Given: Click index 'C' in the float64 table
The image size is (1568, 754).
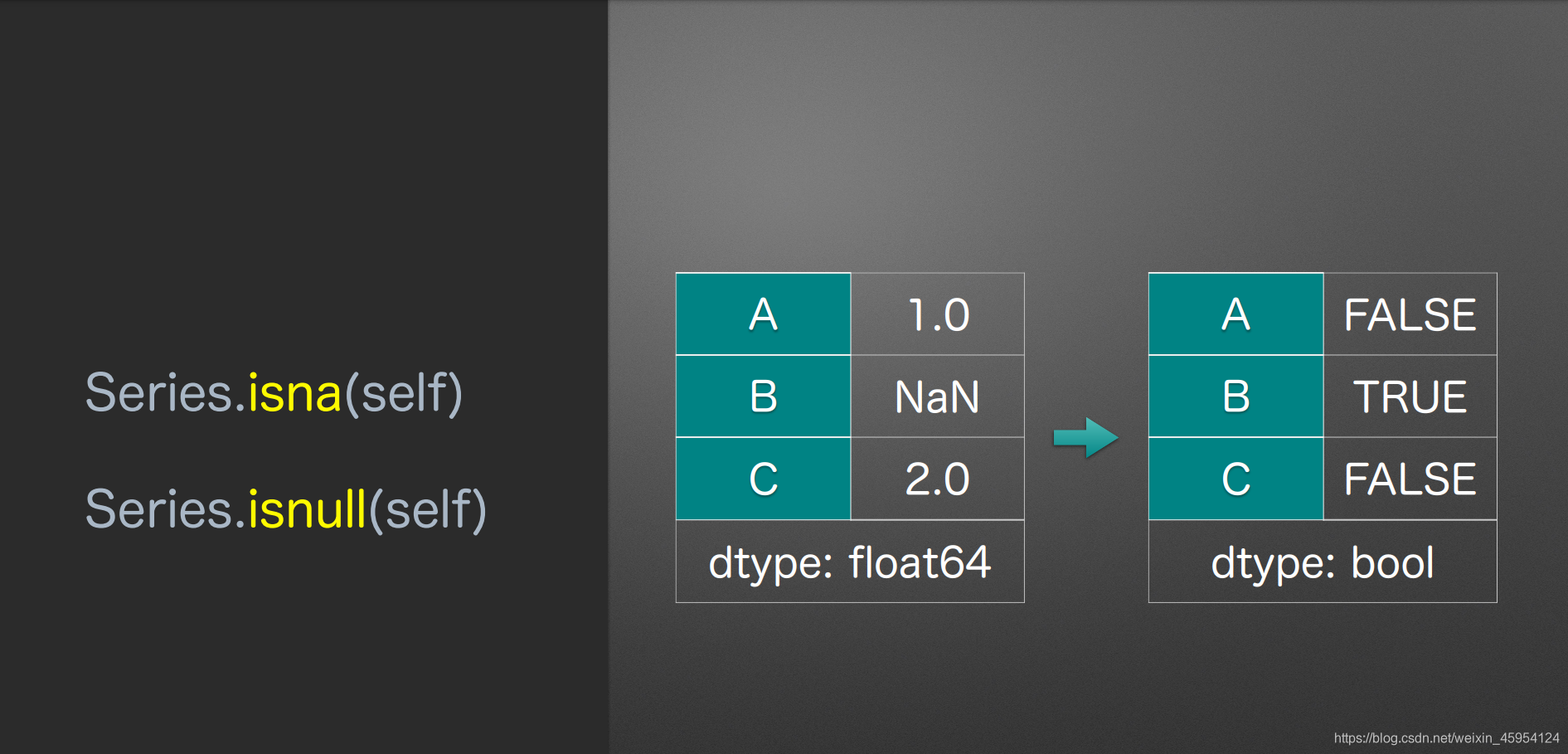Looking at the screenshot, I should [x=764, y=479].
